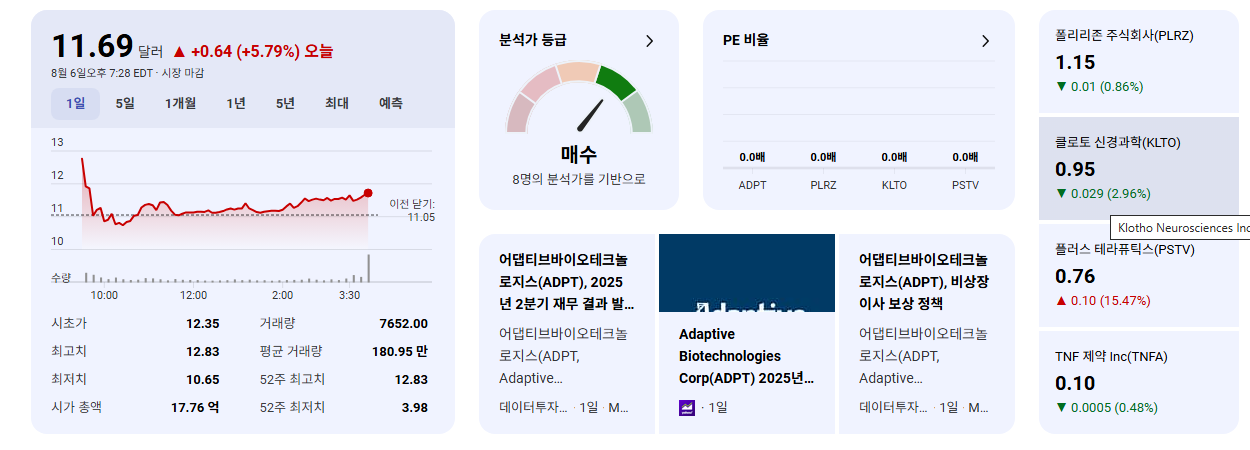Click the analyst rating gauge needle

coord(590,116)
